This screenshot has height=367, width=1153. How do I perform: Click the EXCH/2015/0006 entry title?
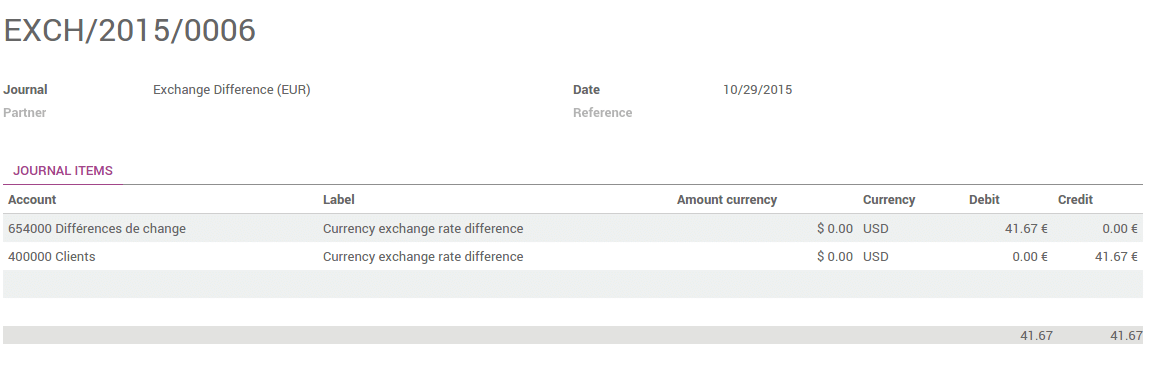(129, 31)
